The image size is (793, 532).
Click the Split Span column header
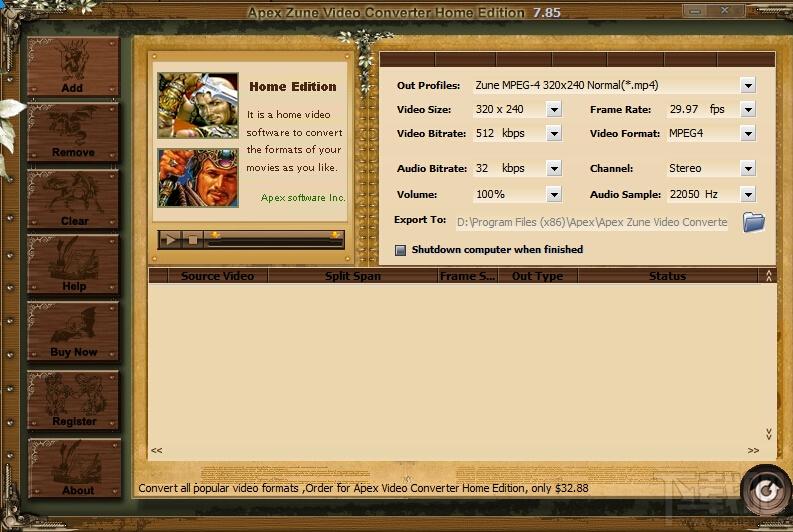(353, 276)
